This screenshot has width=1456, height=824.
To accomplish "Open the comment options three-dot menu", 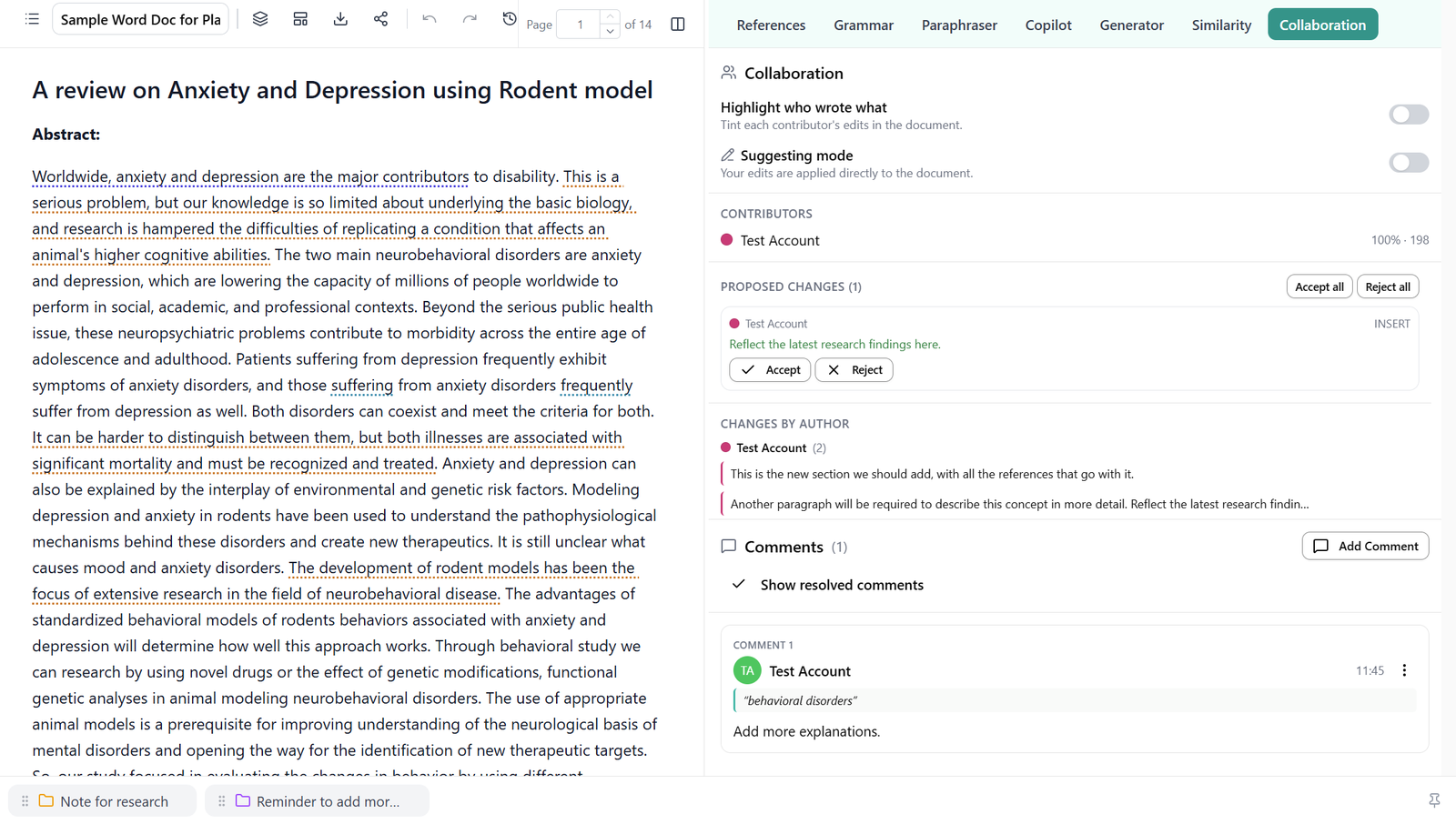I will point(1404,670).
